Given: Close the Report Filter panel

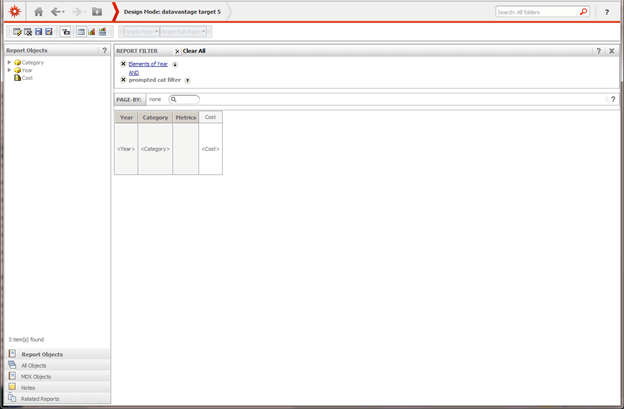Looking at the screenshot, I should tap(611, 51).
